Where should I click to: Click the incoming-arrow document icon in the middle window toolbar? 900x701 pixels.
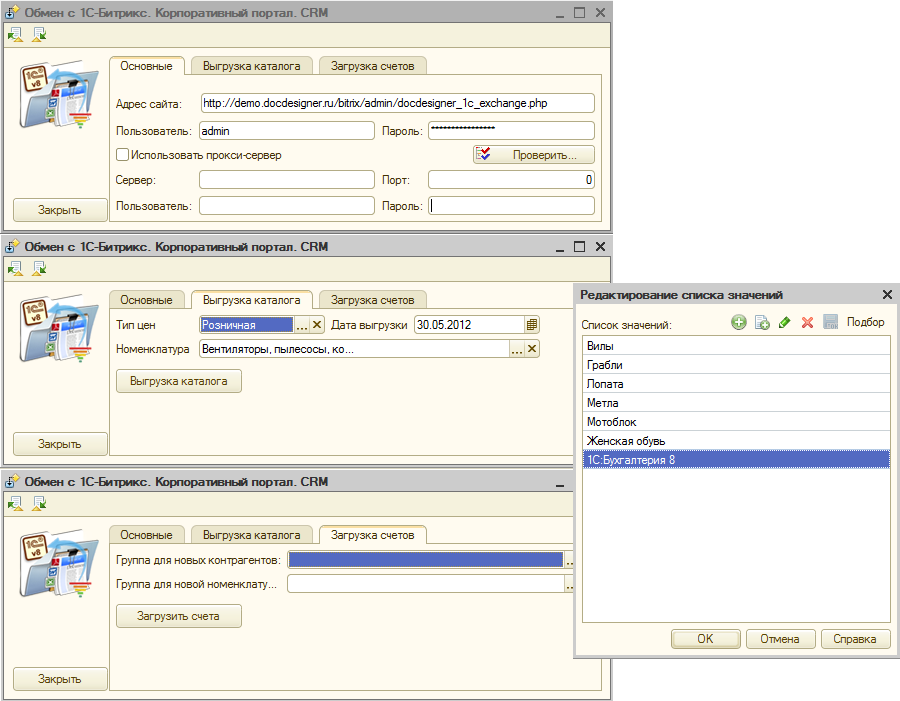(39, 269)
